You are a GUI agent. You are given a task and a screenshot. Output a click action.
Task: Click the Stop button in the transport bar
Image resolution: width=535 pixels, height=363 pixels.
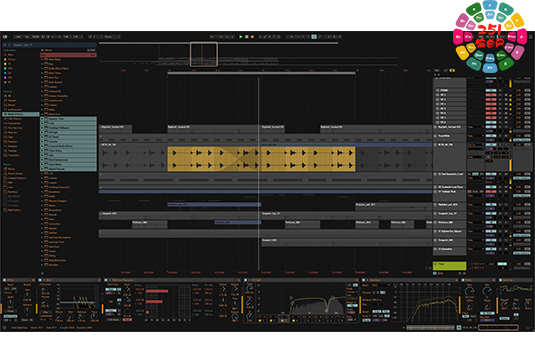(247, 37)
